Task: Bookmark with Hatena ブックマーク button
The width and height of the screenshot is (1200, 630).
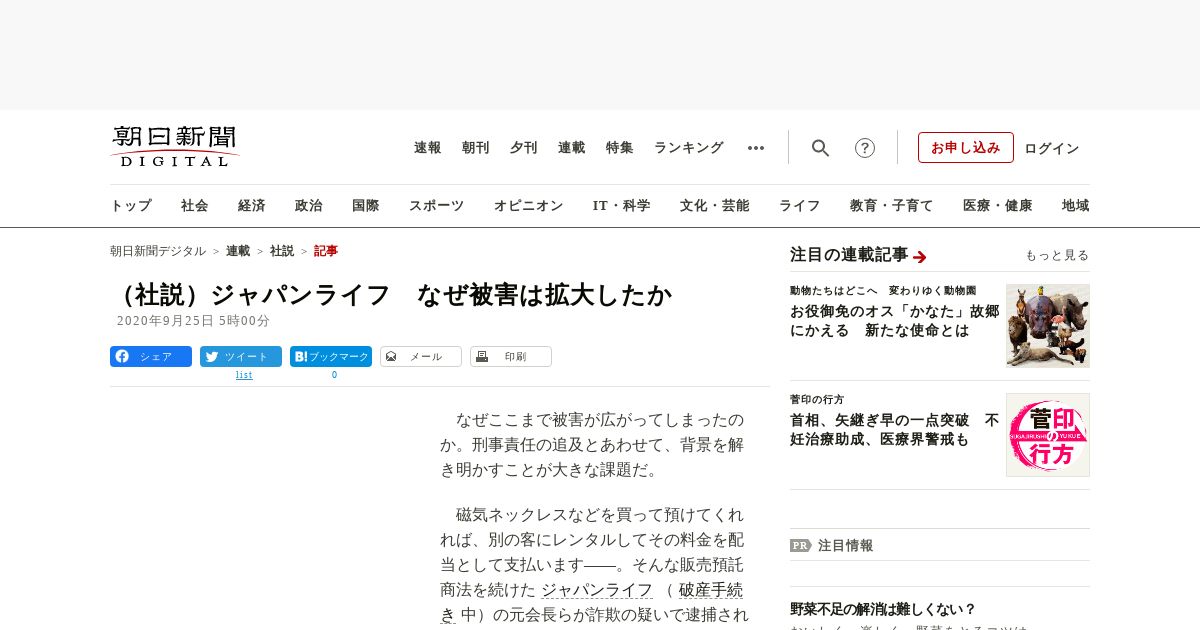Action: (331, 356)
